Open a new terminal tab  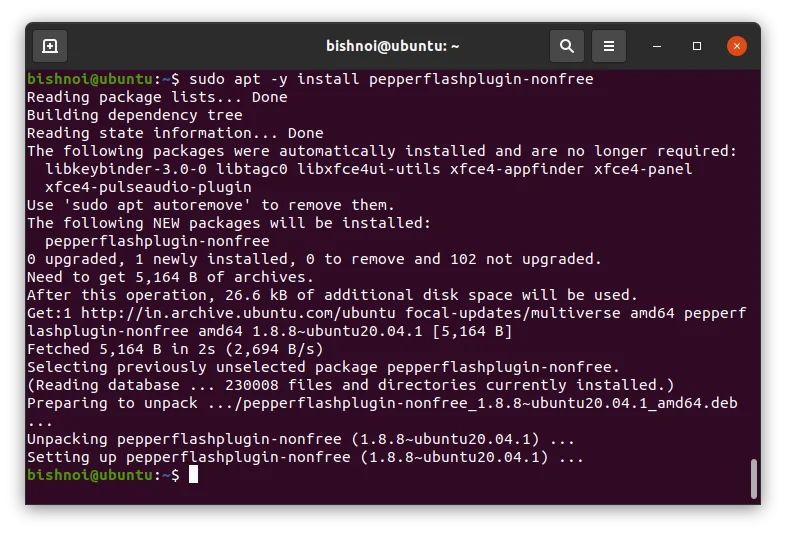(50, 46)
